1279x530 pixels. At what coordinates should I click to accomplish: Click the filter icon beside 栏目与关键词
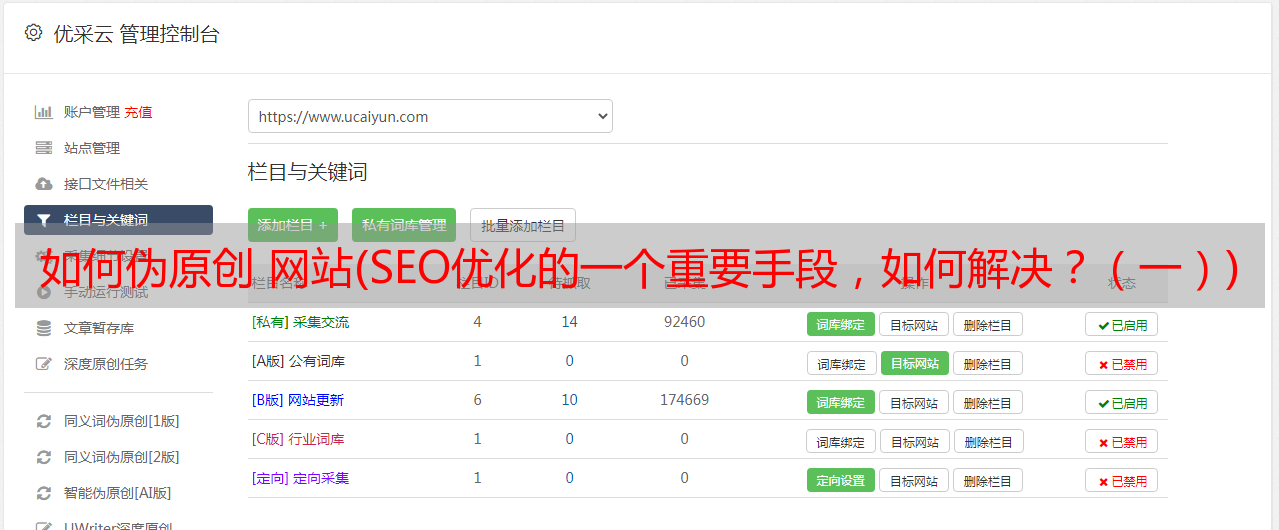click(43, 220)
